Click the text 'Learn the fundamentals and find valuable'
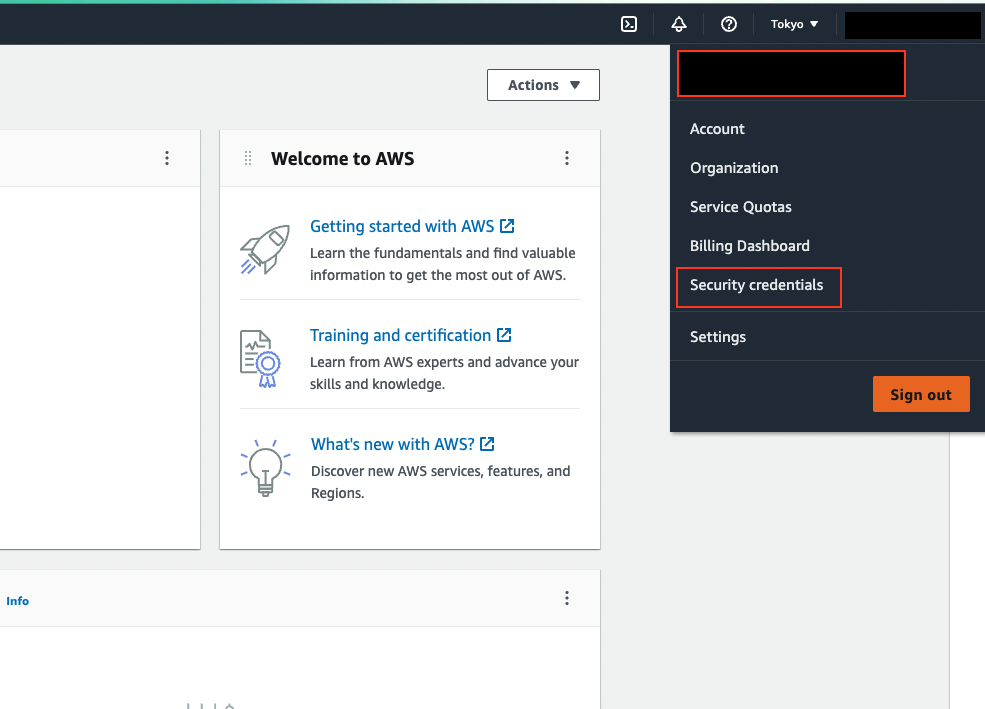This screenshot has width=985, height=709. click(x=443, y=253)
